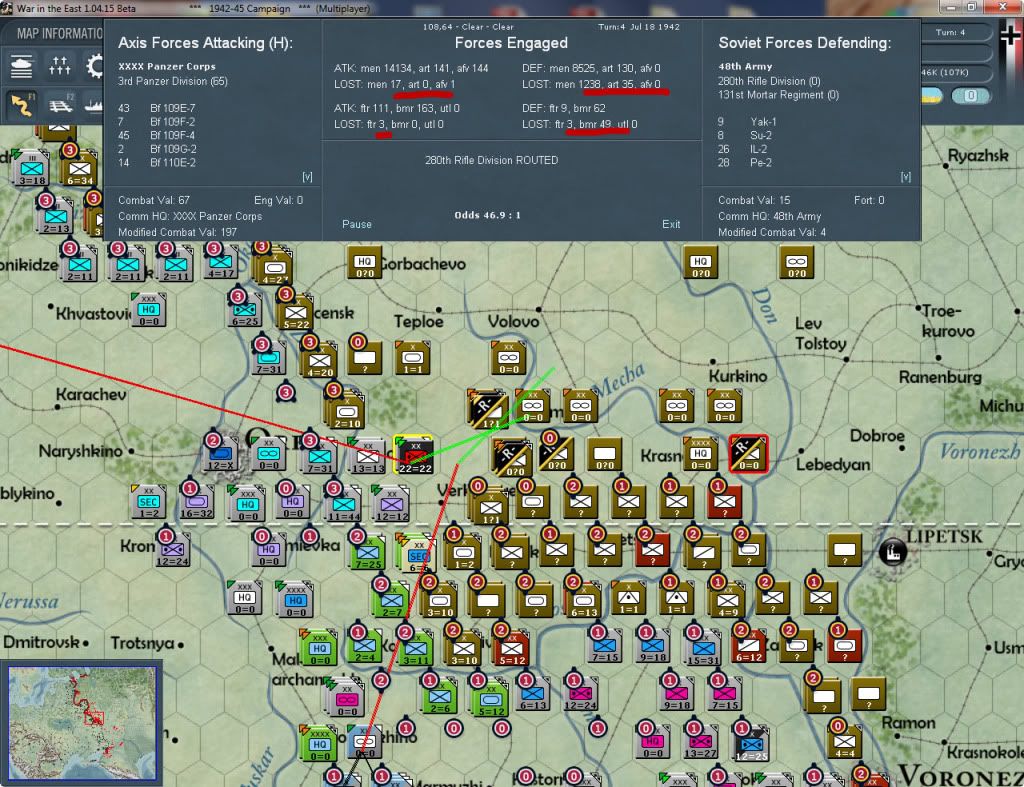This screenshot has height=787, width=1024.
Task: Exit the combat report window
Action: (x=671, y=224)
